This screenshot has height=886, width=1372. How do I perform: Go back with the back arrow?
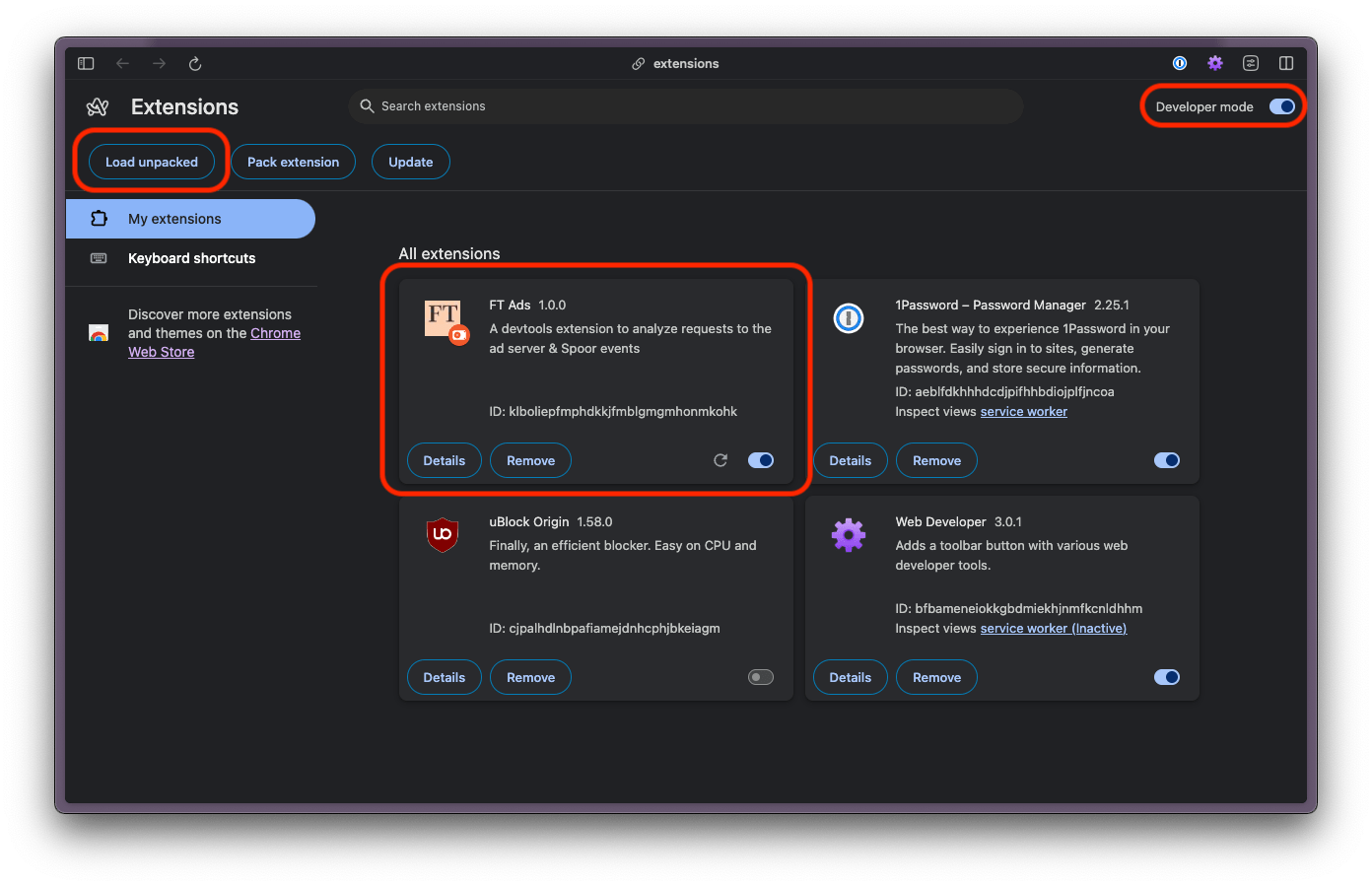122,63
